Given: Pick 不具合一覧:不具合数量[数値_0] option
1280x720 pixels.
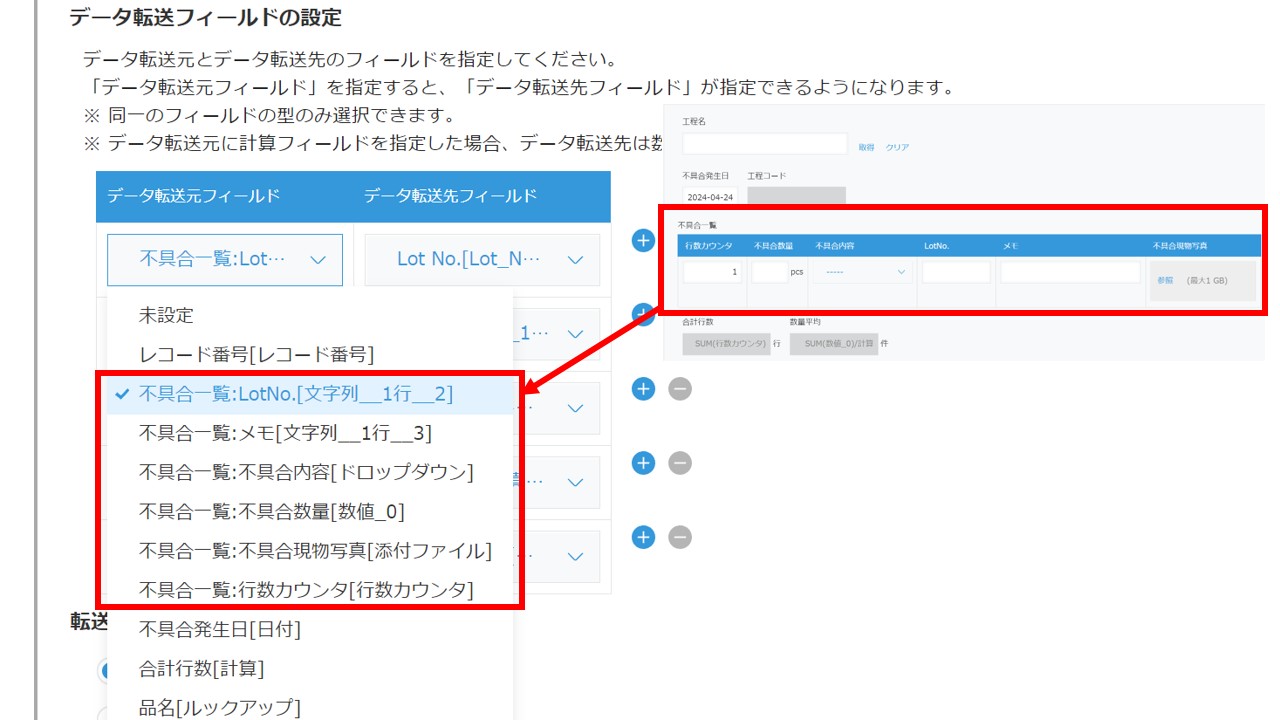Looking at the screenshot, I should [x=271, y=511].
